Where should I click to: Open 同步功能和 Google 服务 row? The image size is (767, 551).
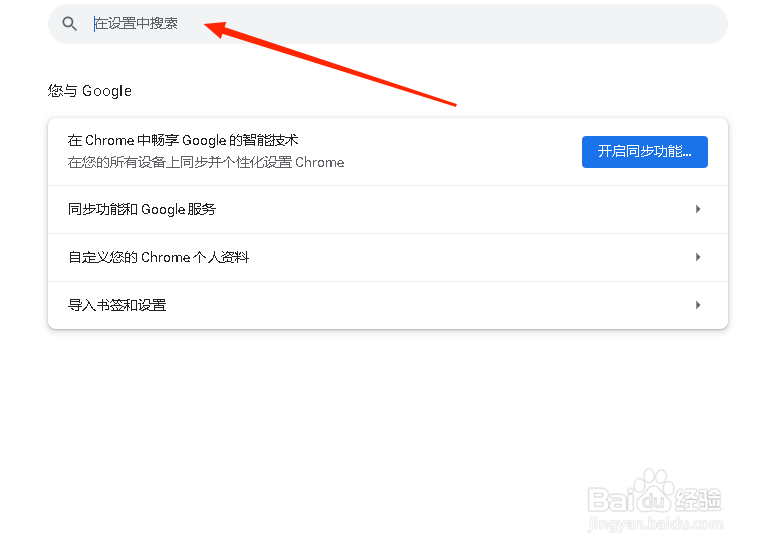pos(388,209)
